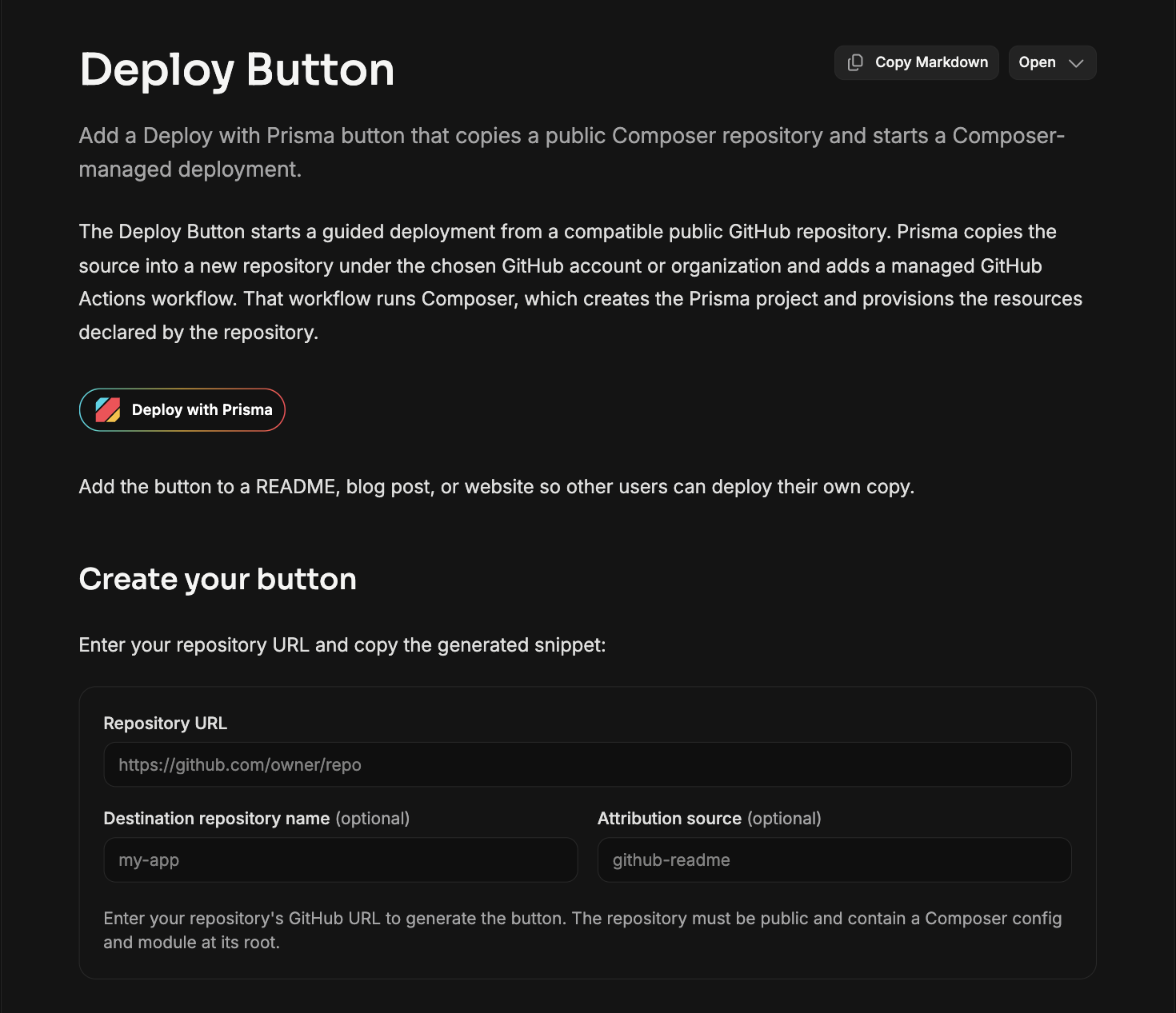Click the Attribution source label
The width and height of the screenshot is (1176, 1013).
pos(669,818)
